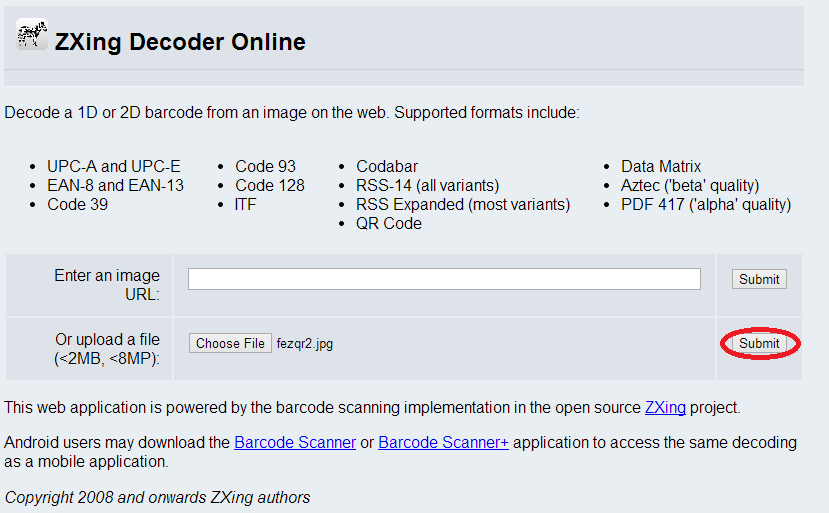Image resolution: width=829 pixels, height=513 pixels.
Task: Focus the image URL input field
Action: [x=444, y=279]
